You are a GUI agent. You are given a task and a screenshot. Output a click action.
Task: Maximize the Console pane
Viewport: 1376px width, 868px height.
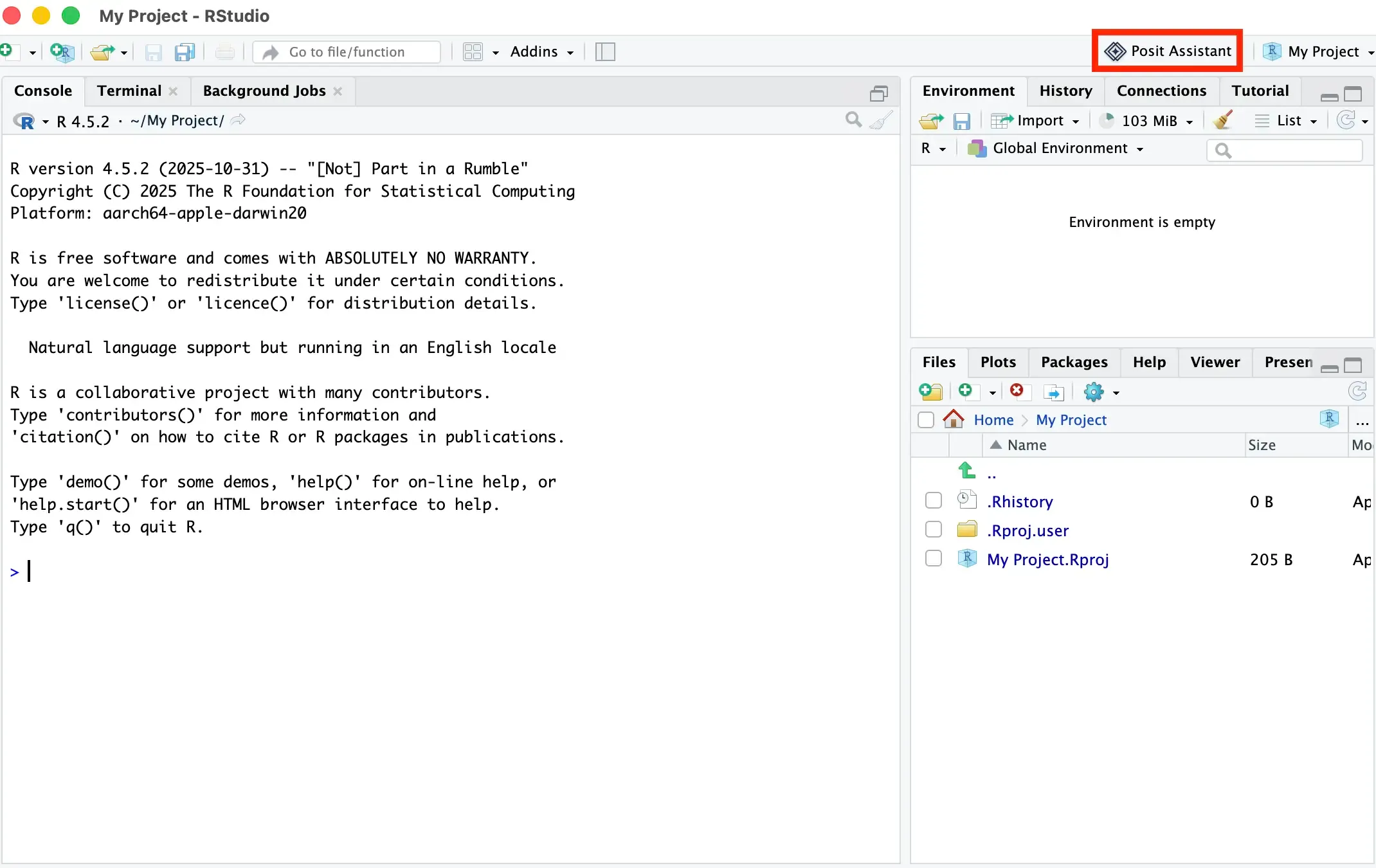pyautogui.click(x=878, y=94)
